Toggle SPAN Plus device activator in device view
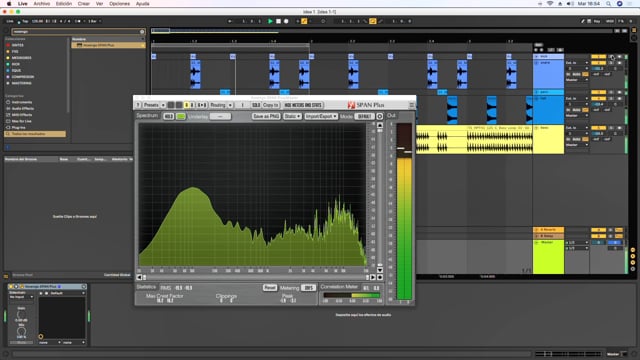 pyautogui.click(x=11, y=287)
